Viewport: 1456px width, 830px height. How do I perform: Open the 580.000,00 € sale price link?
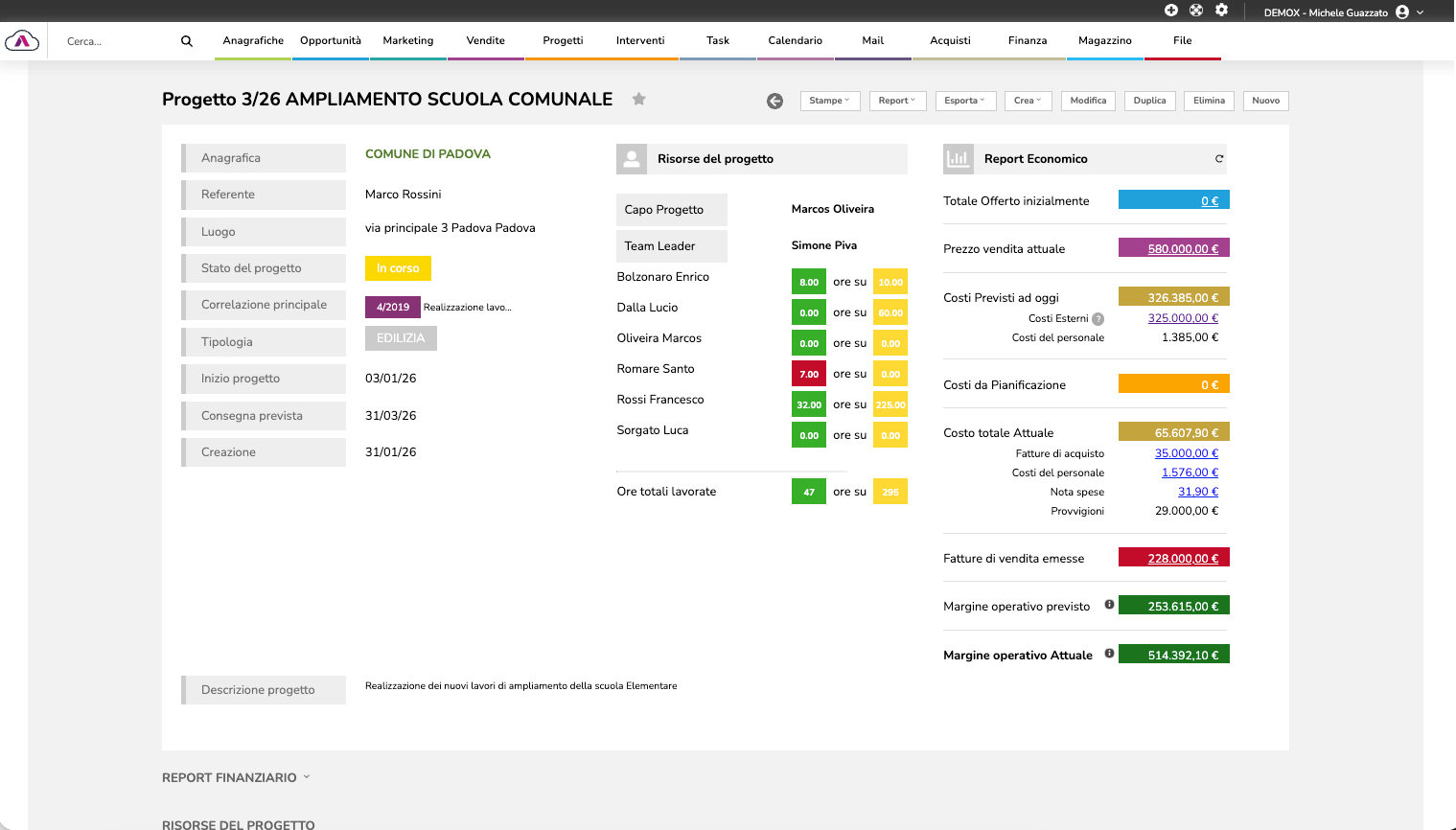coord(1183,249)
